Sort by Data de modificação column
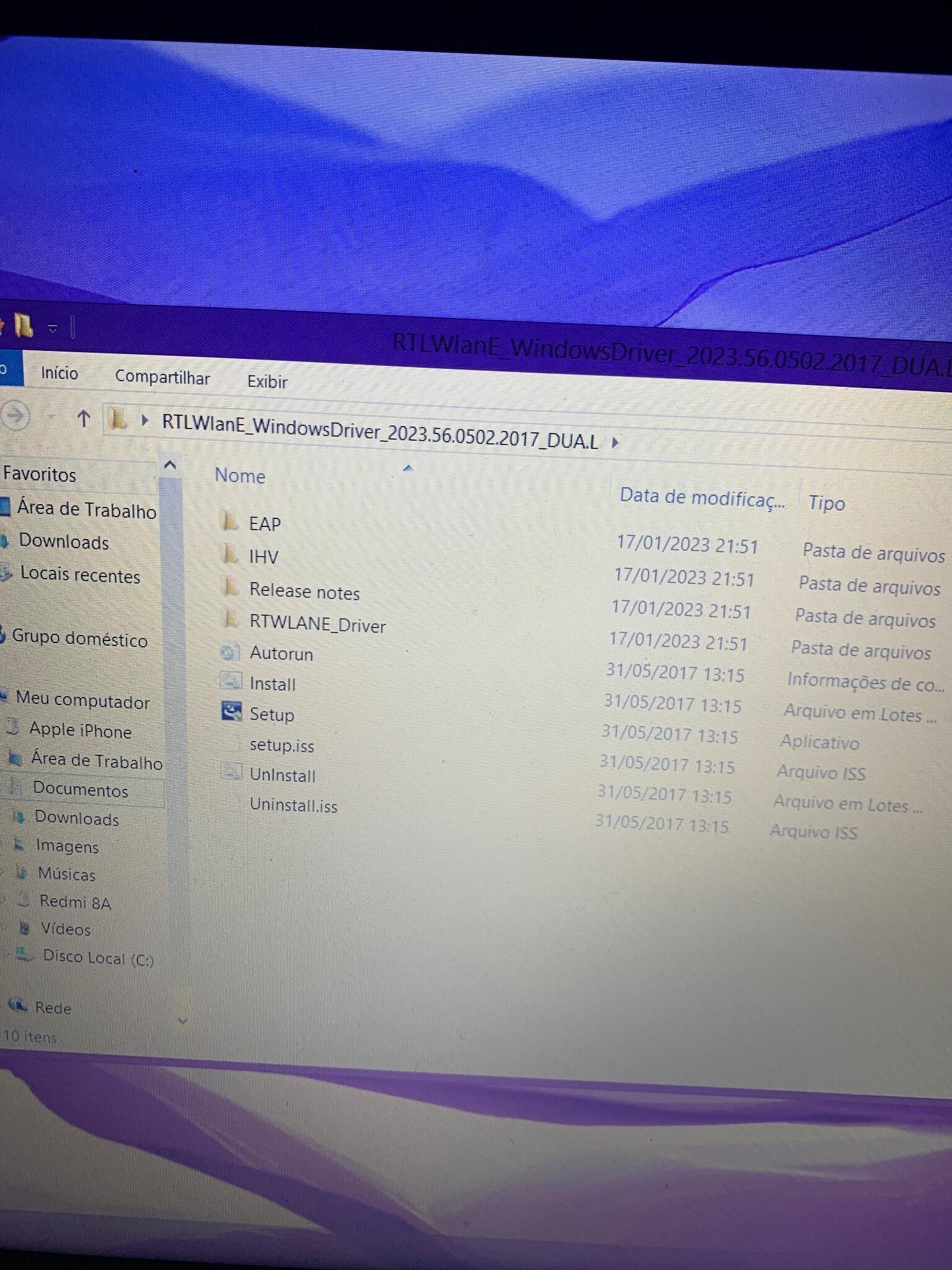 pyautogui.click(x=702, y=498)
